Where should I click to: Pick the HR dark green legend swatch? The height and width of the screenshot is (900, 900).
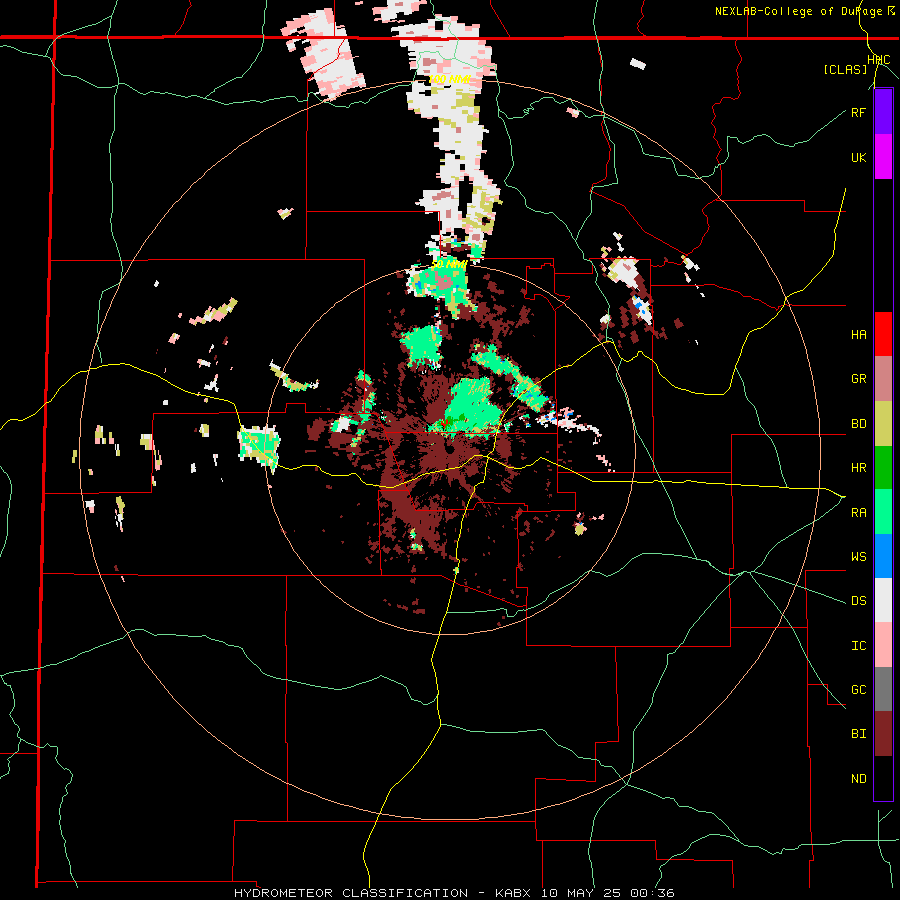(883, 467)
